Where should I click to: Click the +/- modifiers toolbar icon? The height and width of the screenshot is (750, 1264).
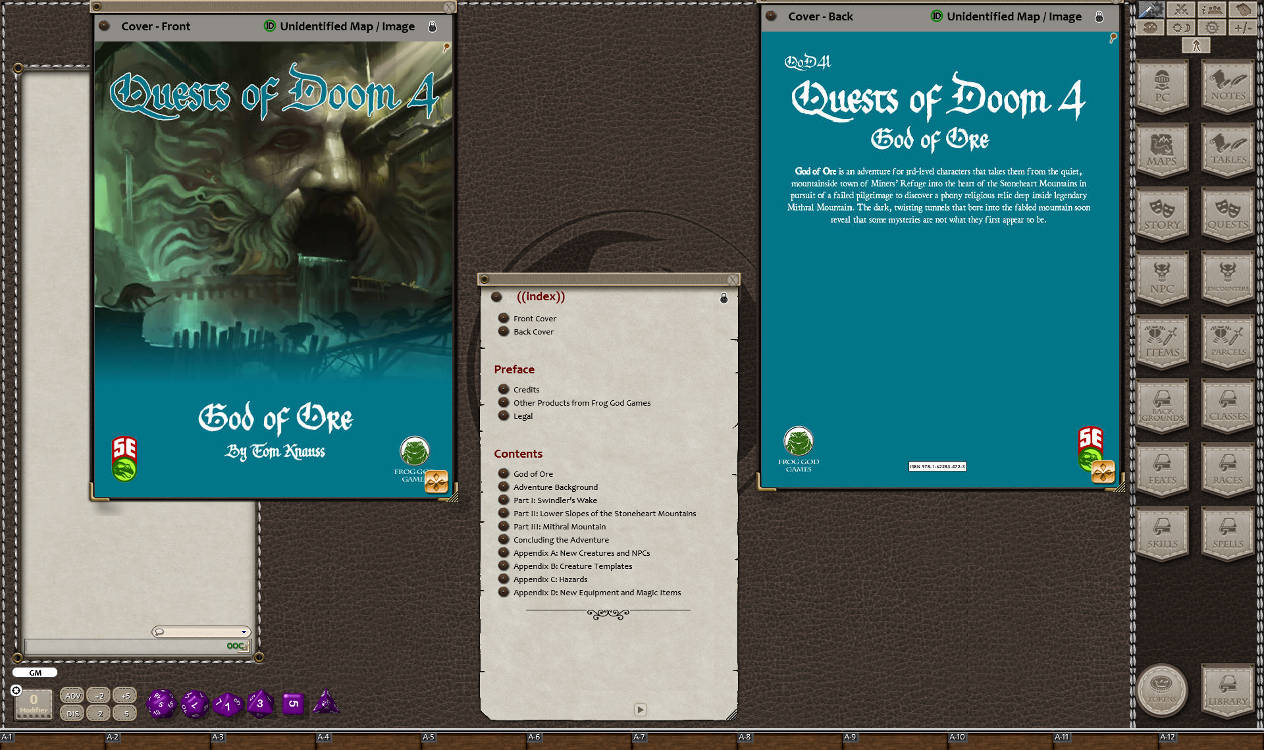click(1243, 28)
